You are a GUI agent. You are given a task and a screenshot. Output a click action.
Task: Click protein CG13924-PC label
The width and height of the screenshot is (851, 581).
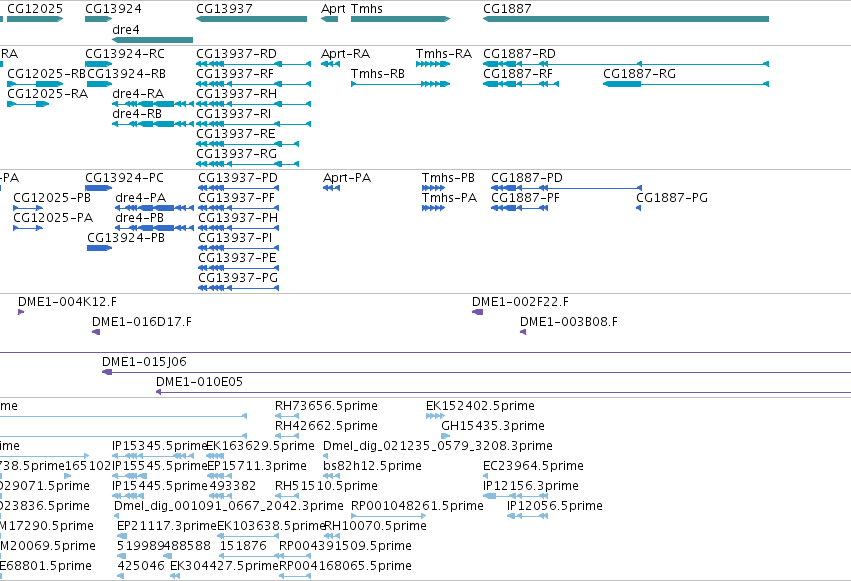pyautogui.click(x=124, y=178)
